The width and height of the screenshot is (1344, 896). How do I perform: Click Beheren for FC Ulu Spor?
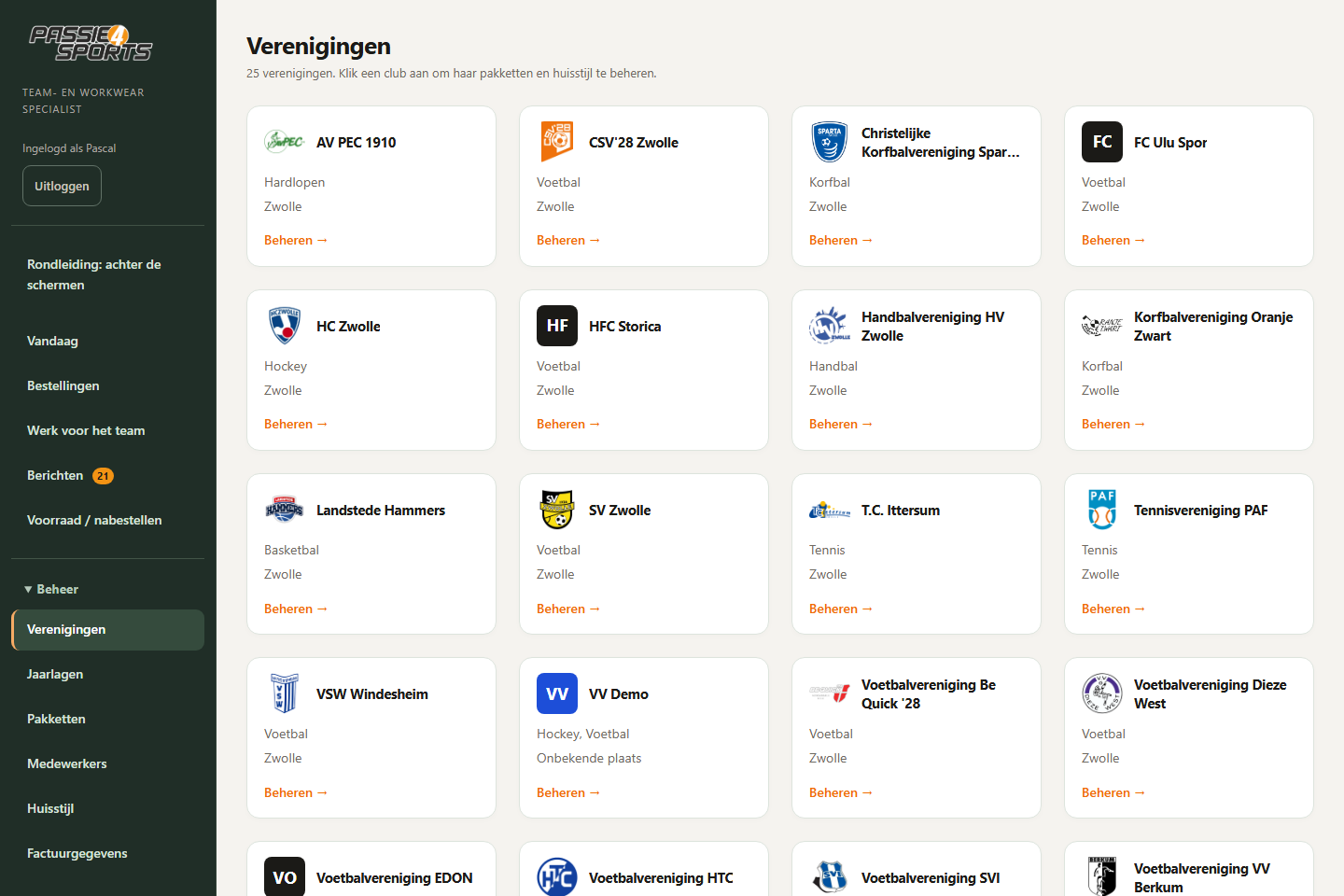click(x=1113, y=240)
